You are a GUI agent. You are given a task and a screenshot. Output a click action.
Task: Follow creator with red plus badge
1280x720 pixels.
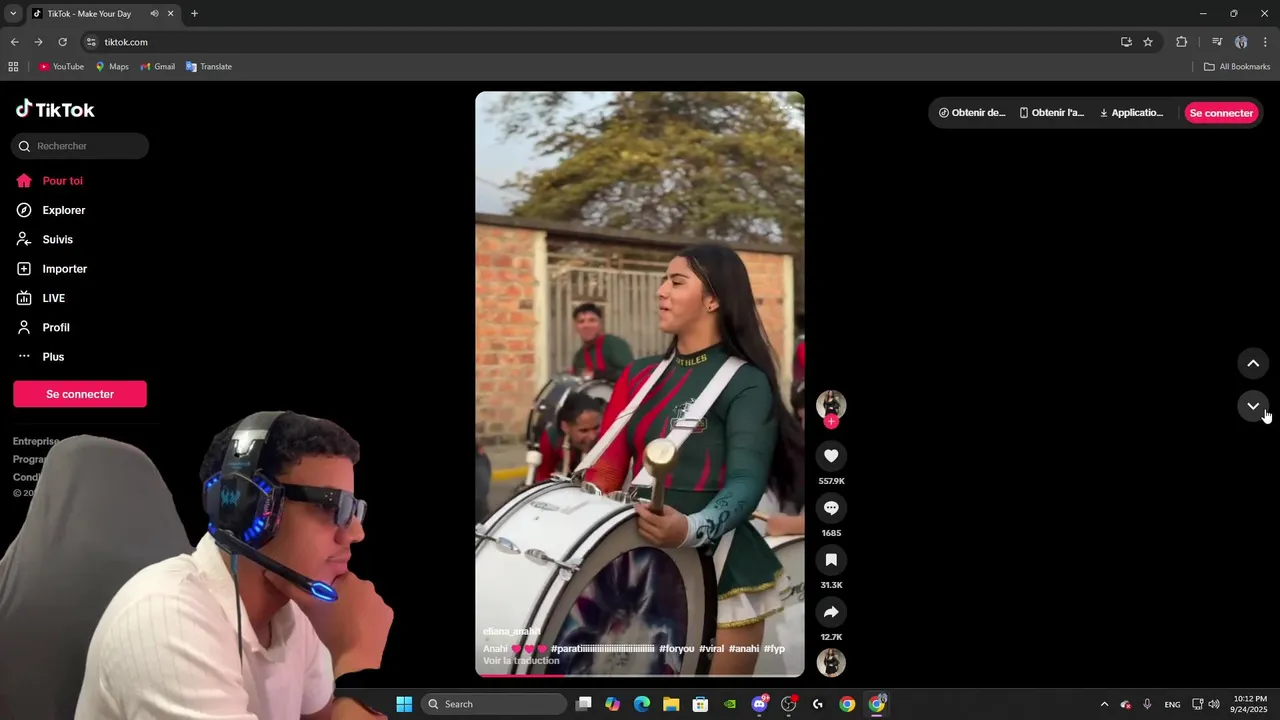[x=831, y=422]
